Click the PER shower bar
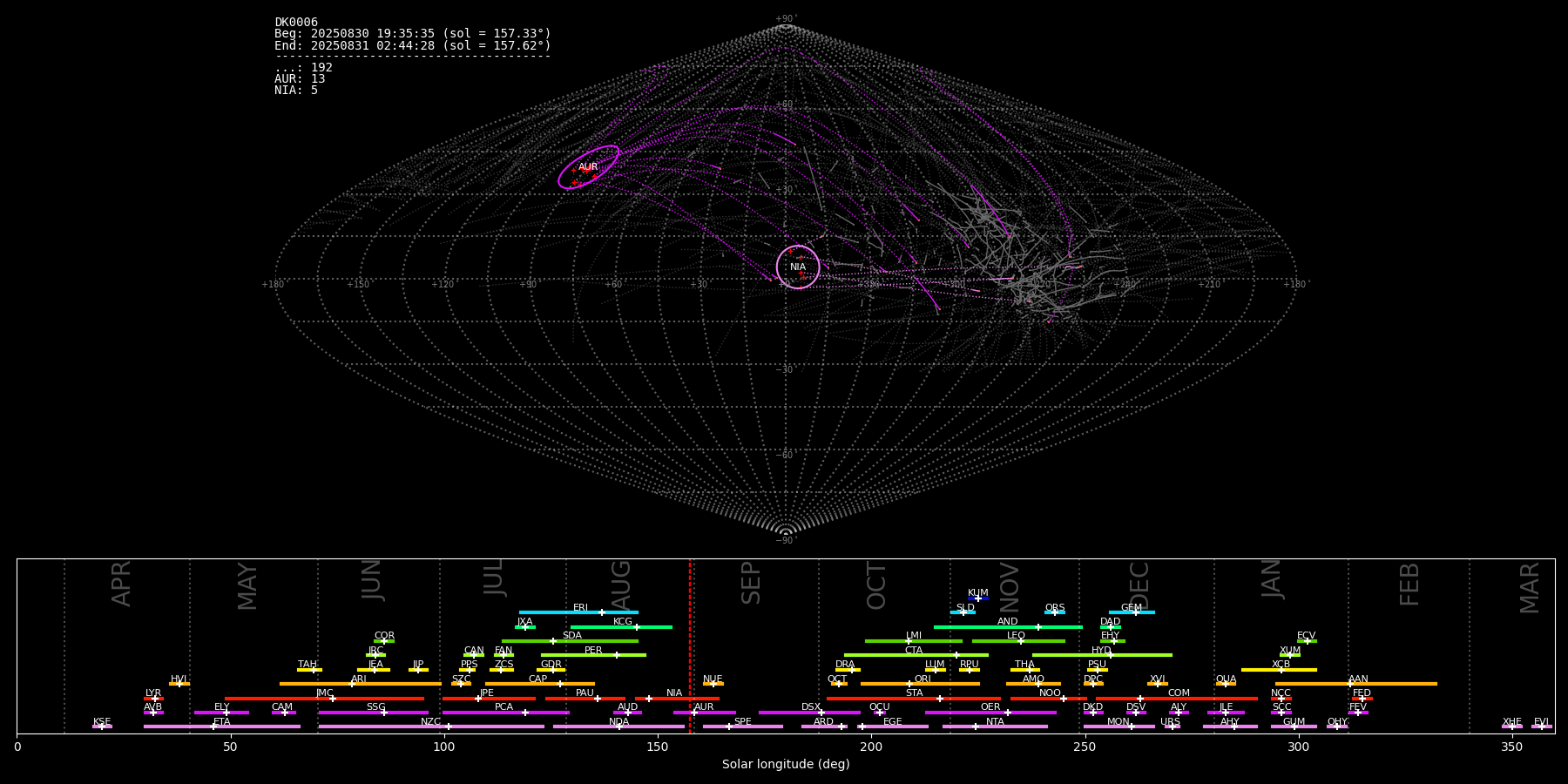This screenshot has width=1568, height=784. (x=593, y=655)
